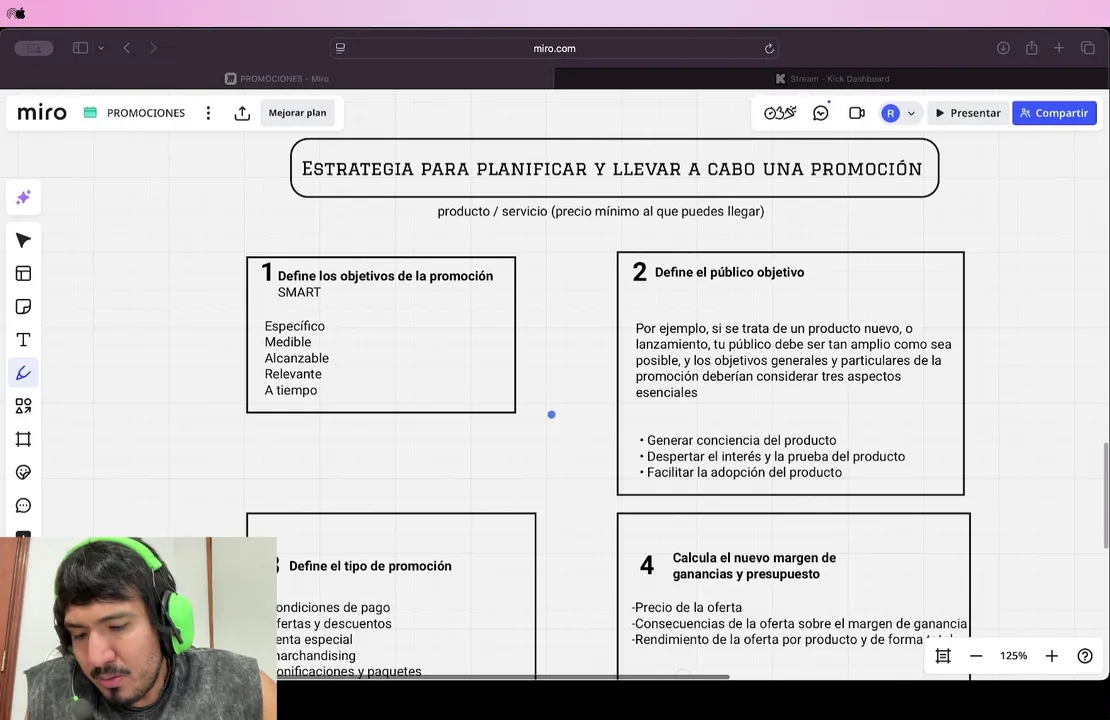
Task: Start video call camera icon
Action: 857,113
